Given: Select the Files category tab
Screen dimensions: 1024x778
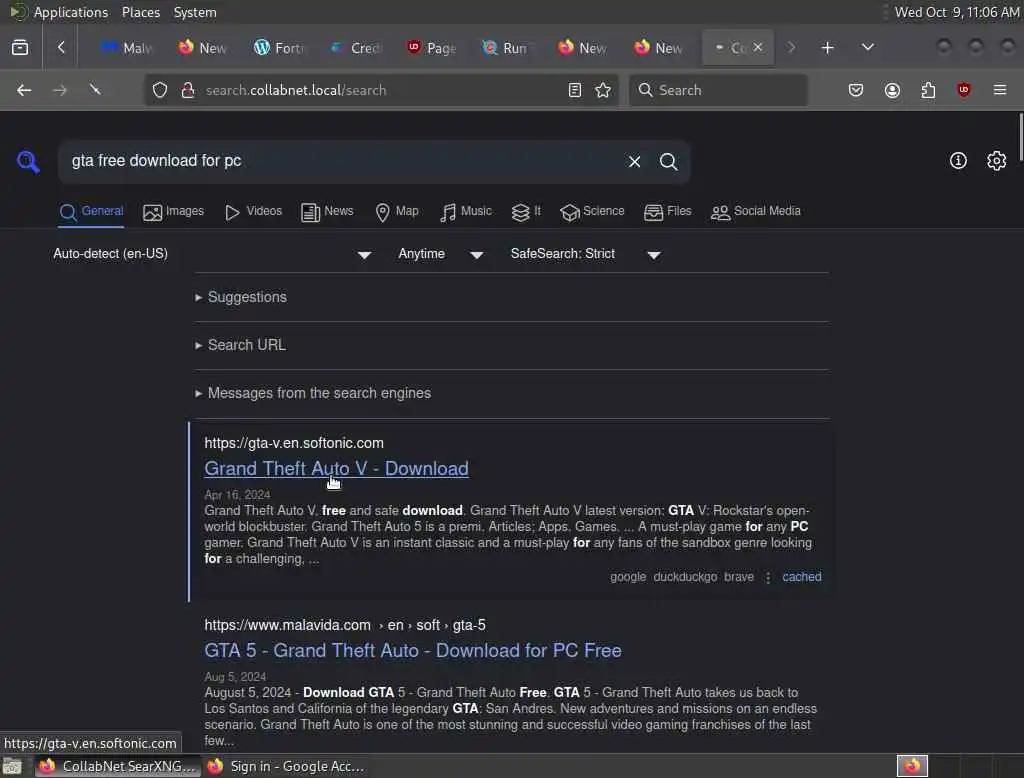Looking at the screenshot, I should click(667, 212).
